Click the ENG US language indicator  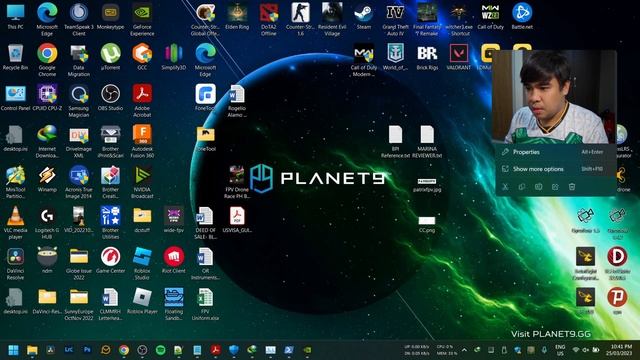click(x=560, y=350)
